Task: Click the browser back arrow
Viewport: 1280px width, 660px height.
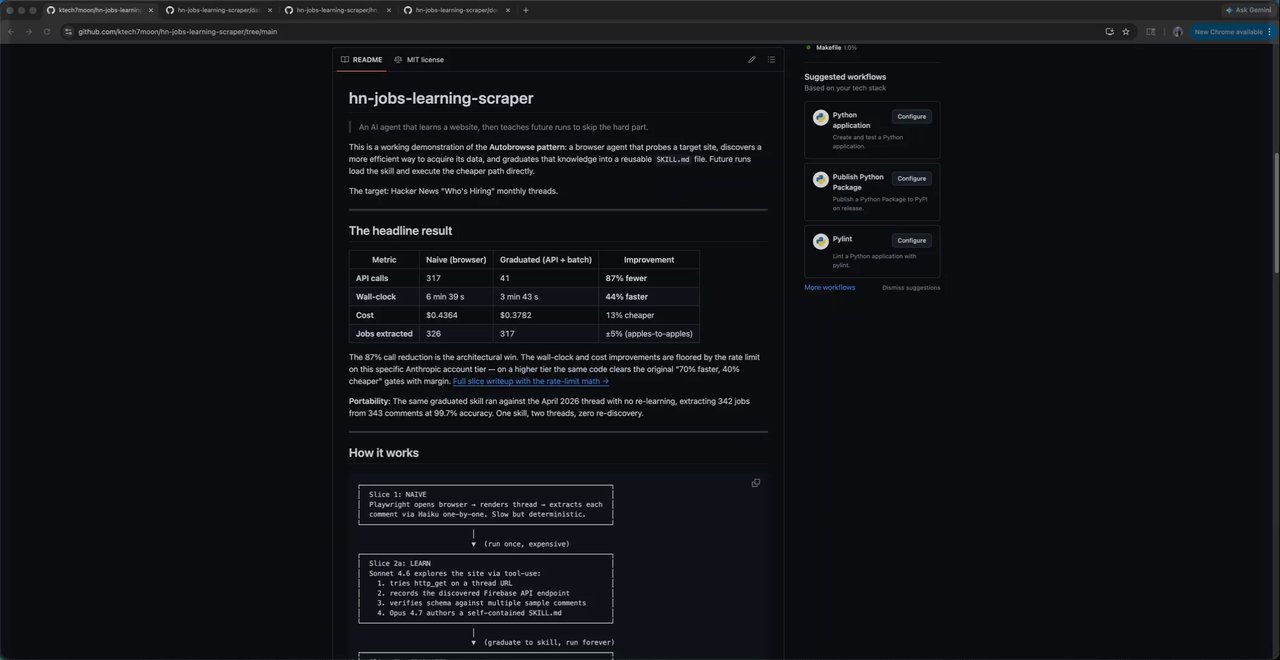Action: pos(11,32)
